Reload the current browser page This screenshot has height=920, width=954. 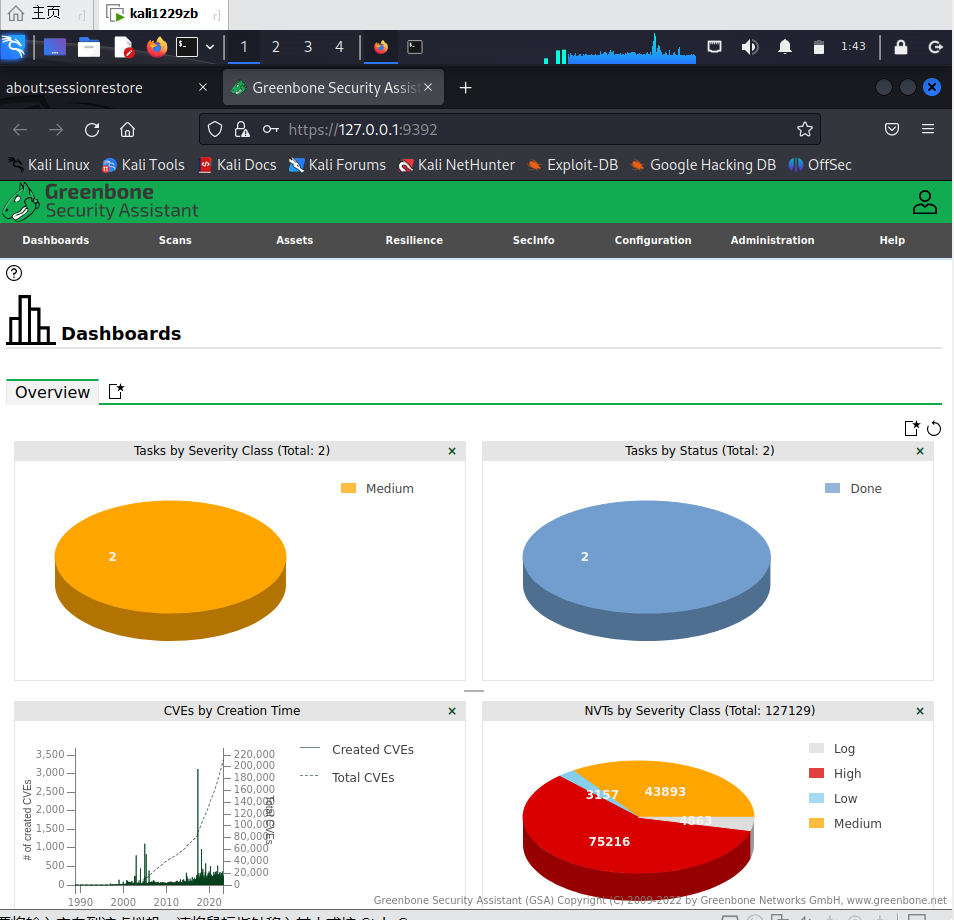[x=92, y=130]
